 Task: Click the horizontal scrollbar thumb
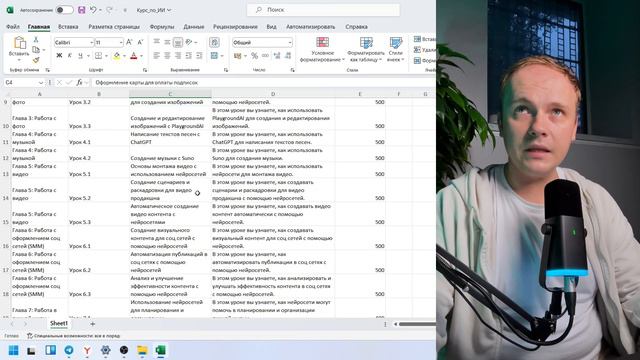[x=417, y=324]
